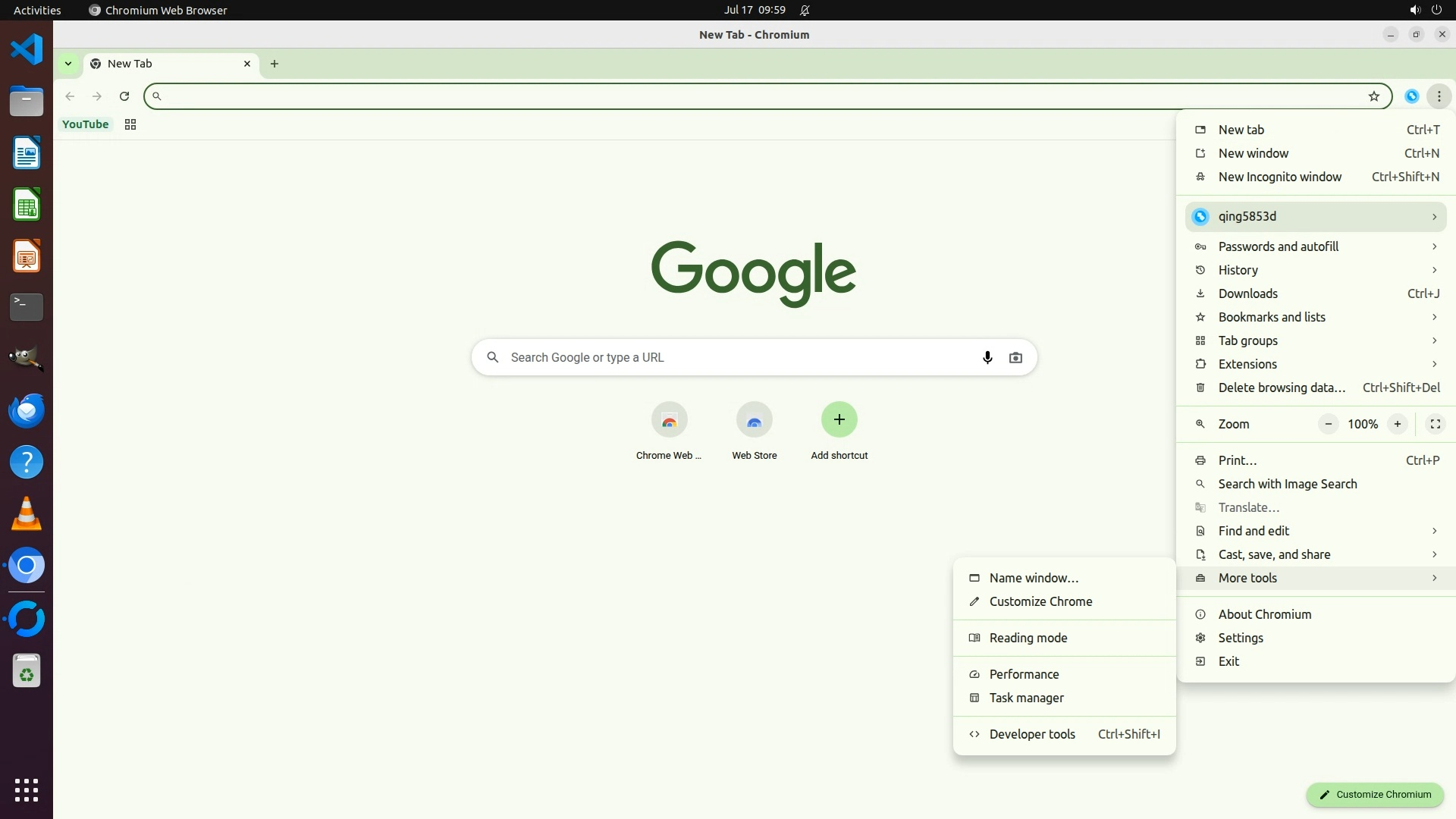The image size is (1456, 819).
Task: Click the voice search microphone icon
Action: click(x=987, y=357)
